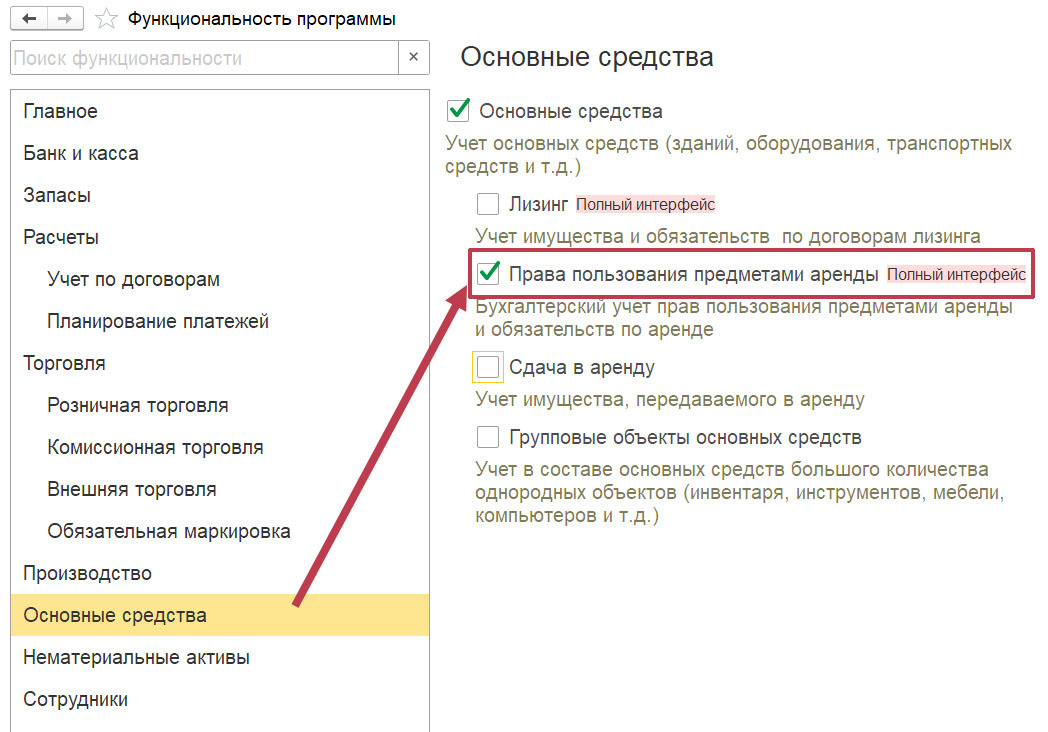Viewport: 1048px width, 732px height.
Task: Select the 'Запасы' section
Action: click(220, 195)
